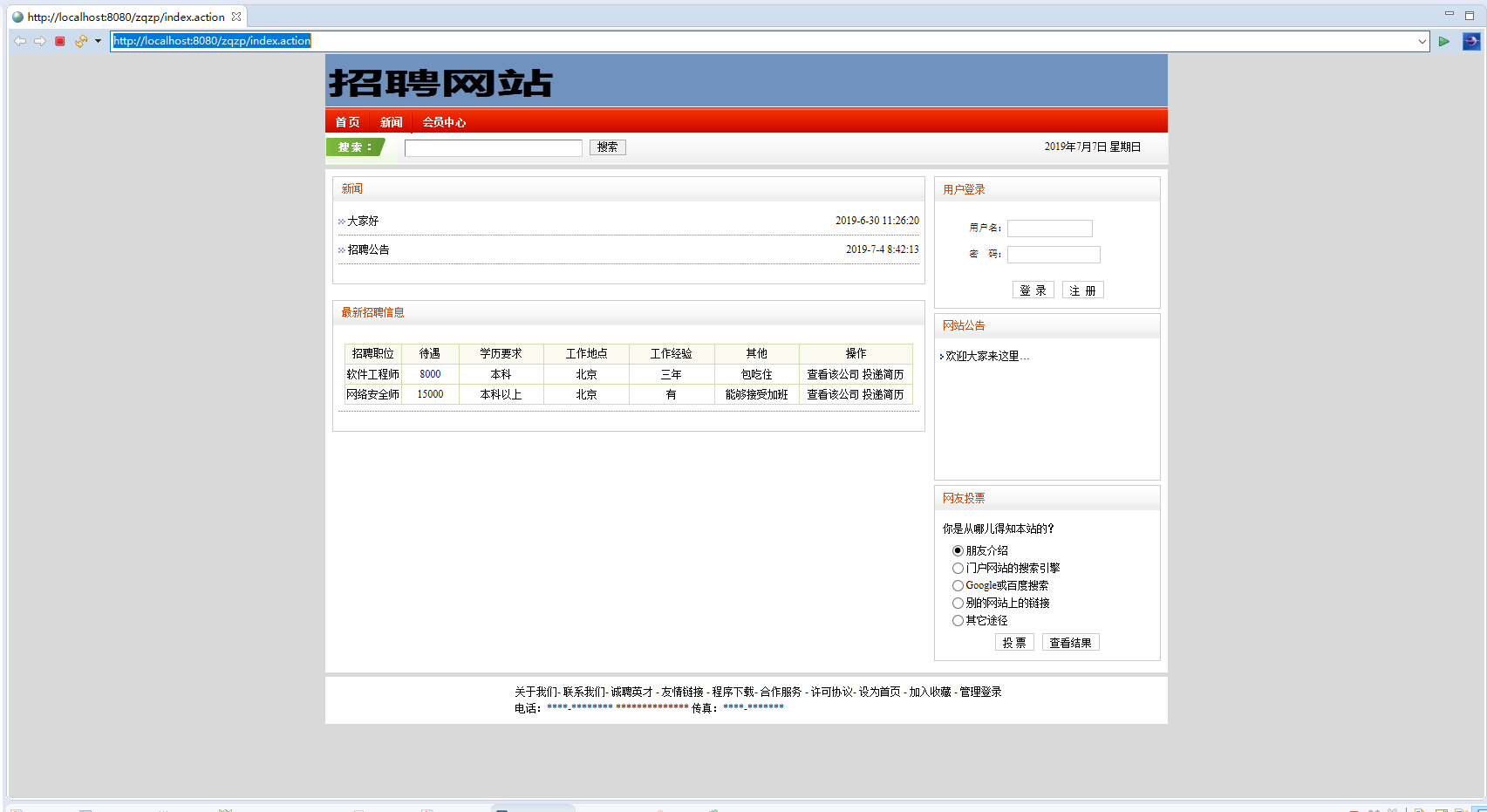Image resolution: width=1487 pixels, height=812 pixels.
Task: Click the red stop loading icon
Action: pyautogui.click(x=59, y=41)
